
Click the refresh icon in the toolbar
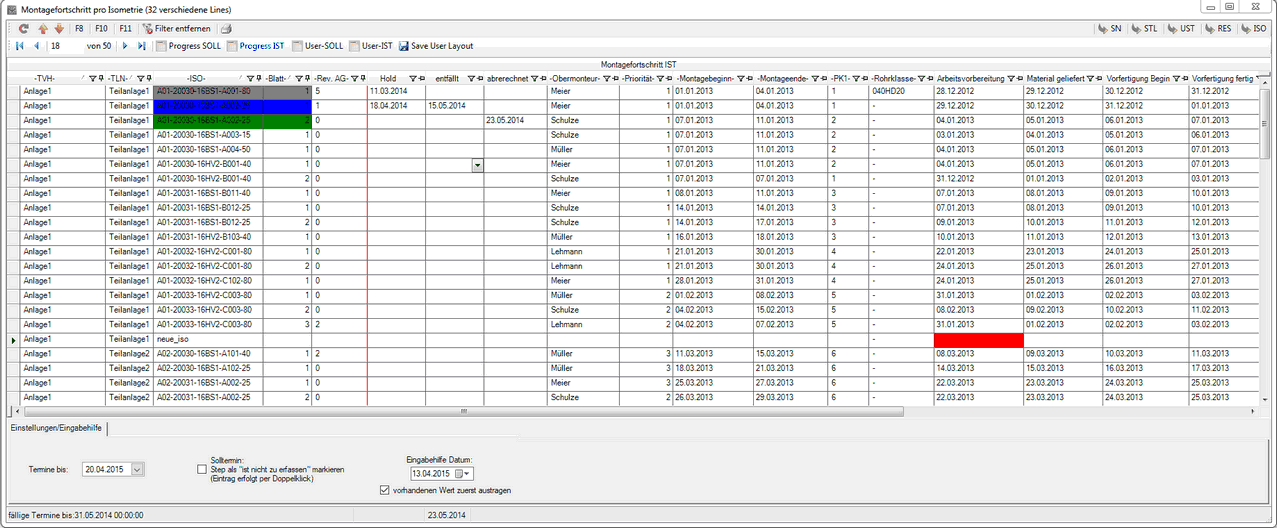point(23,29)
